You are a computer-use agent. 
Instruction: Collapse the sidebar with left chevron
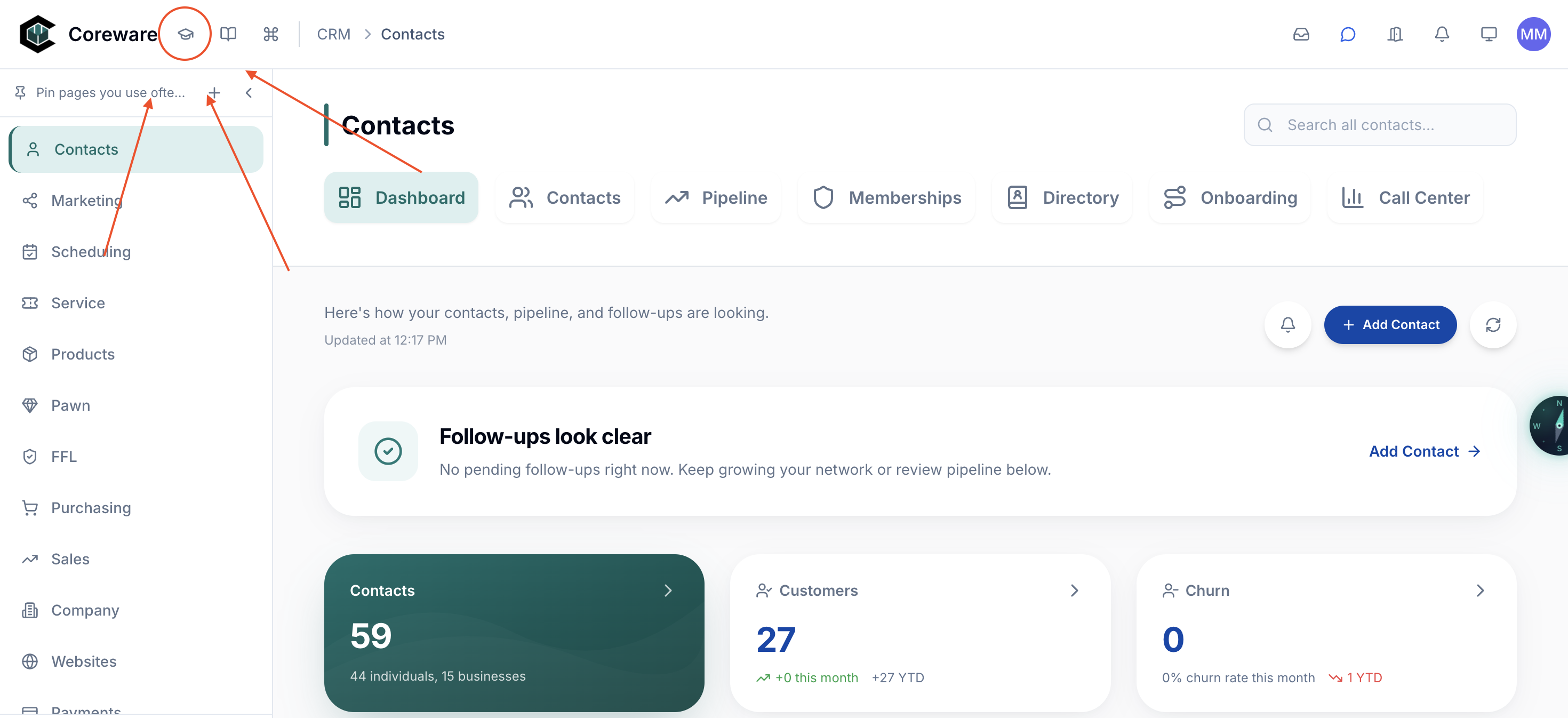(x=249, y=93)
